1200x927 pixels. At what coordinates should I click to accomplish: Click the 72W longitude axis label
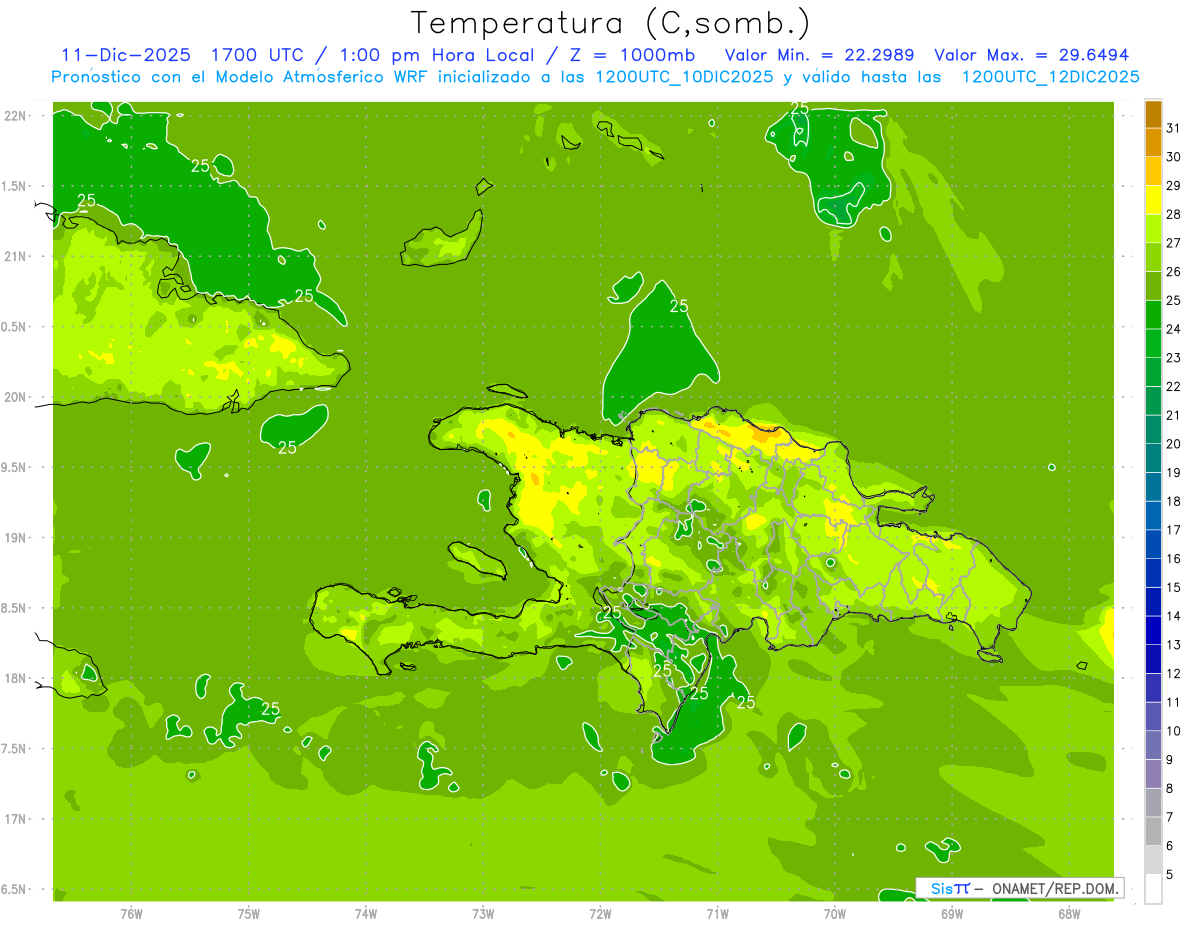[600, 913]
